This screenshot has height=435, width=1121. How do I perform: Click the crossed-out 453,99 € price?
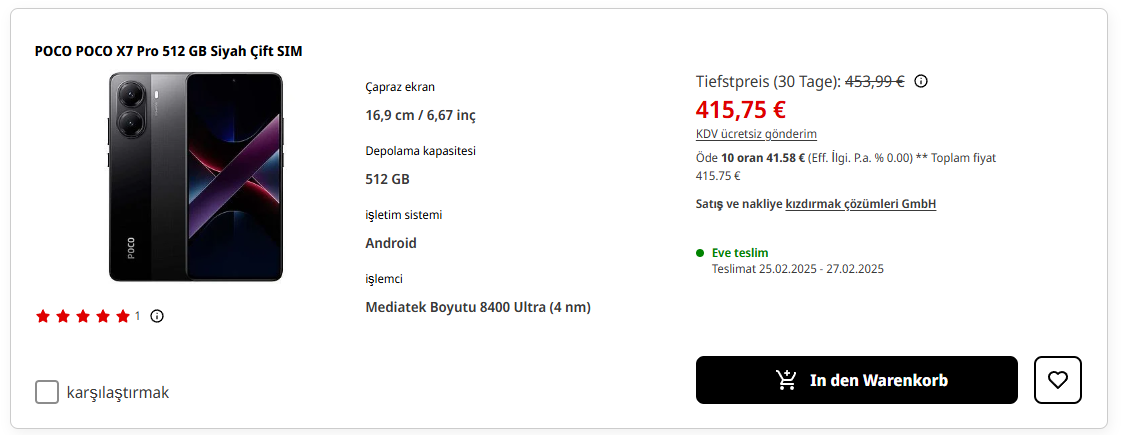point(875,81)
